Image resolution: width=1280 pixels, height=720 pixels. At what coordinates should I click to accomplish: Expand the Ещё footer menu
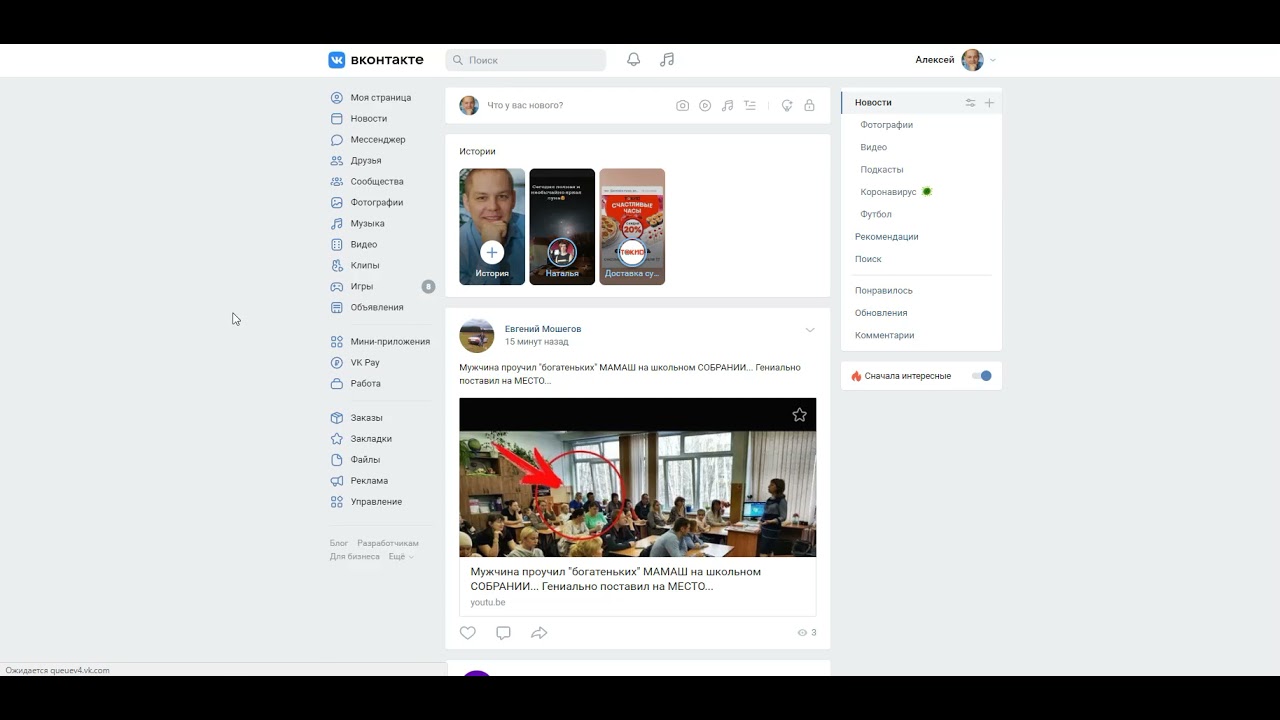(x=401, y=557)
